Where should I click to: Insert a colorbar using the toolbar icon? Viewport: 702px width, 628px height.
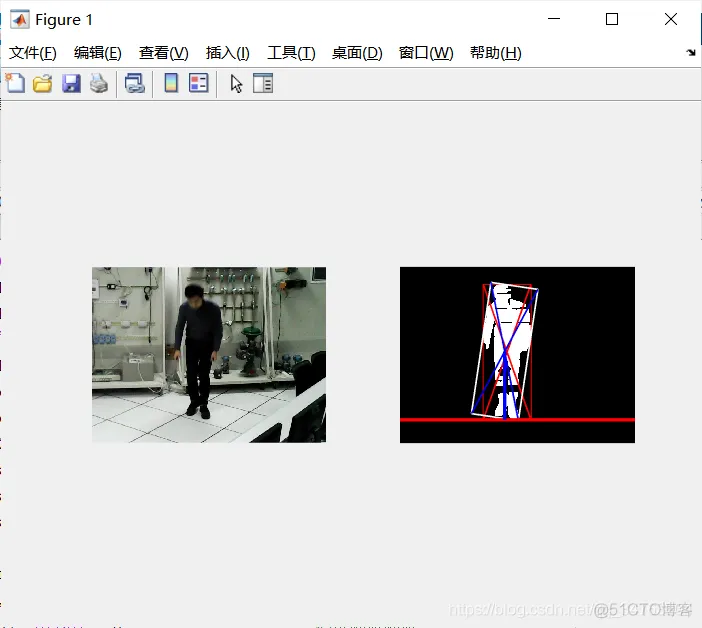pyautogui.click(x=171, y=83)
